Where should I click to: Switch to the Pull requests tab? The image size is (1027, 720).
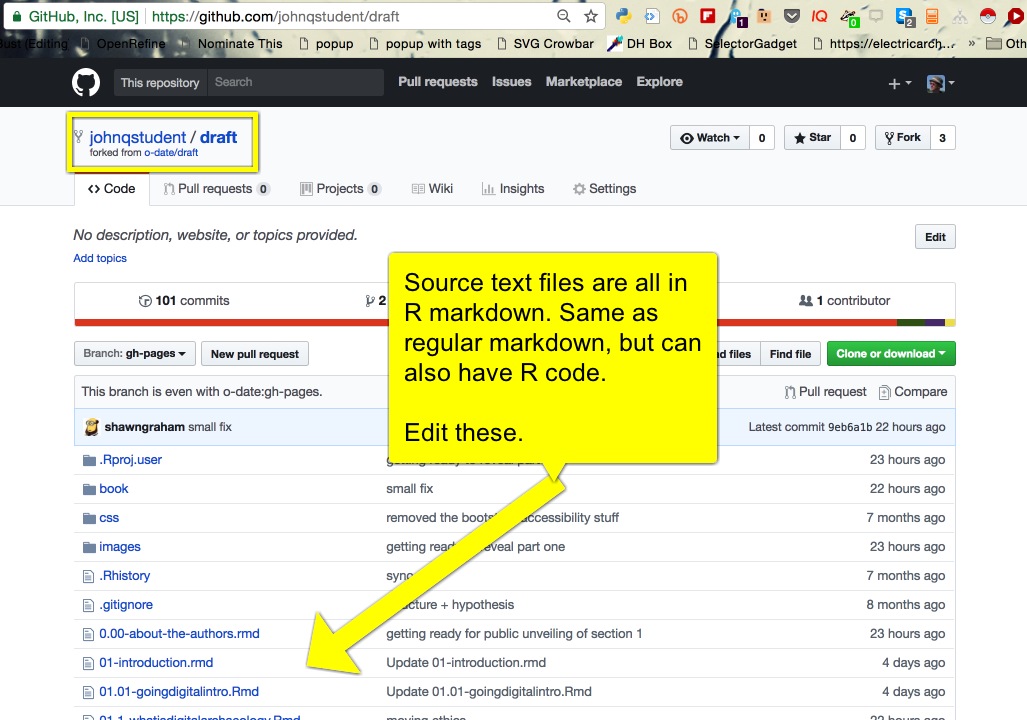216,189
